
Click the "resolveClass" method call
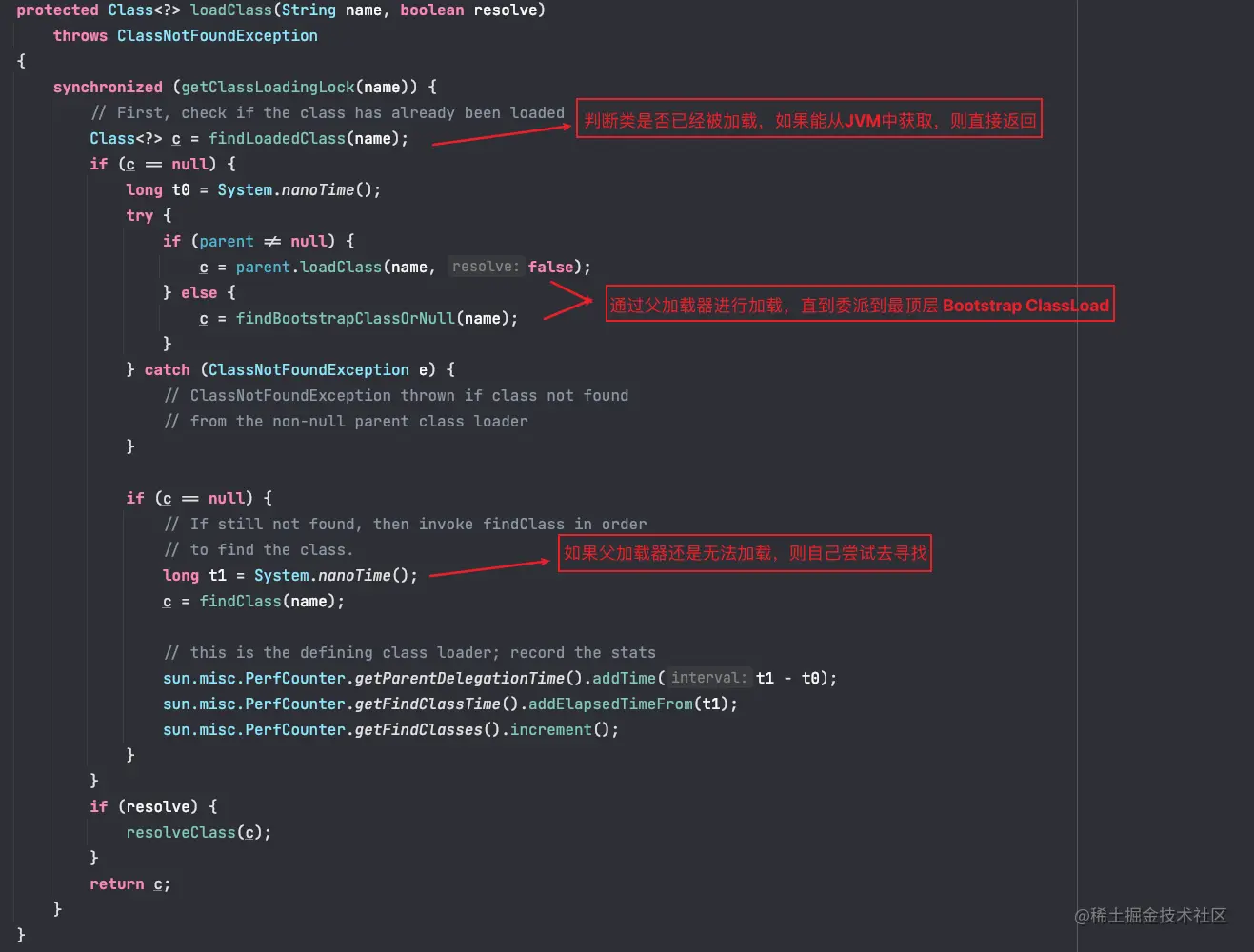181,833
